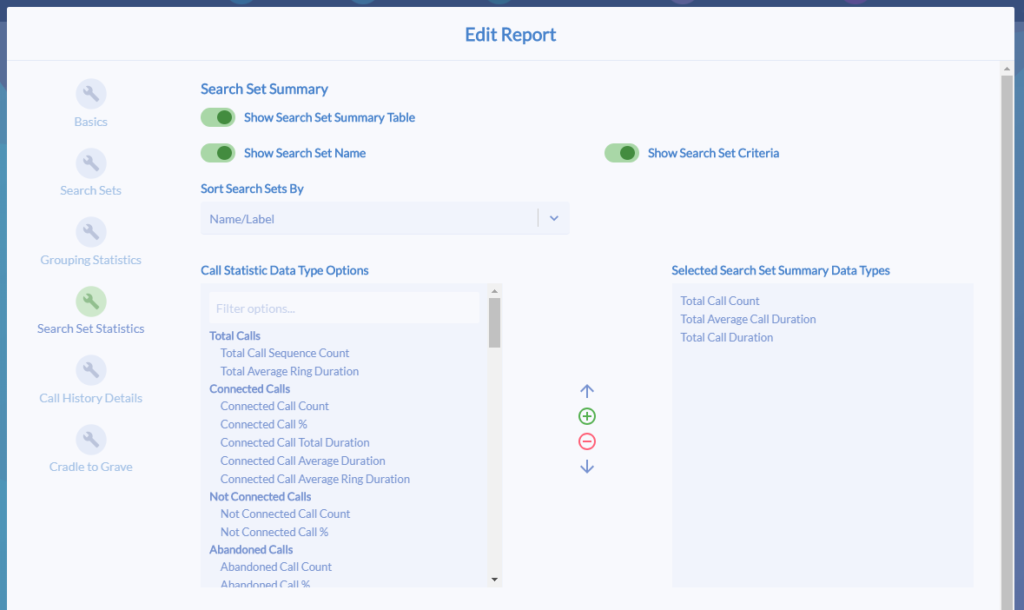This screenshot has height=610, width=1024.
Task: Click the Not Connected Calls group header
Action: [260, 496]
